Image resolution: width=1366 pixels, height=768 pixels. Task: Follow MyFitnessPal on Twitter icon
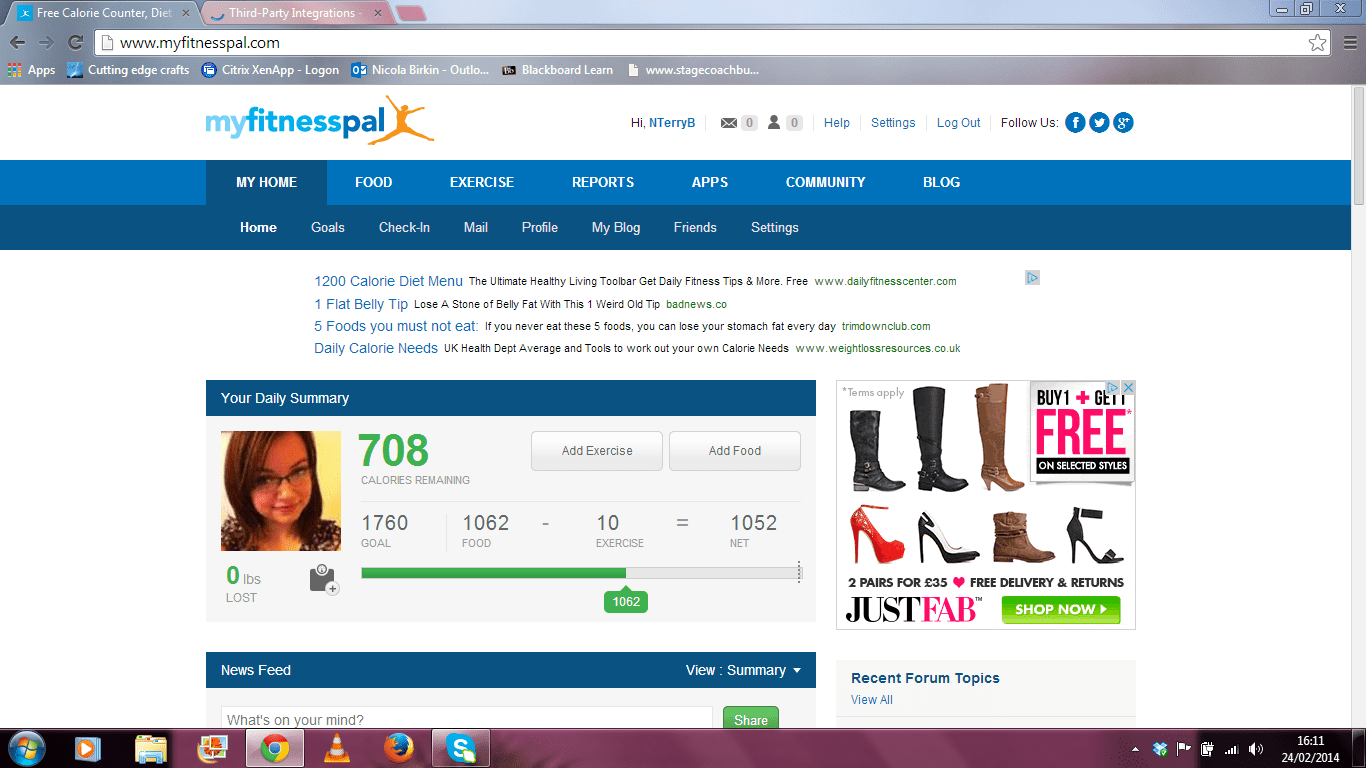1099,123
